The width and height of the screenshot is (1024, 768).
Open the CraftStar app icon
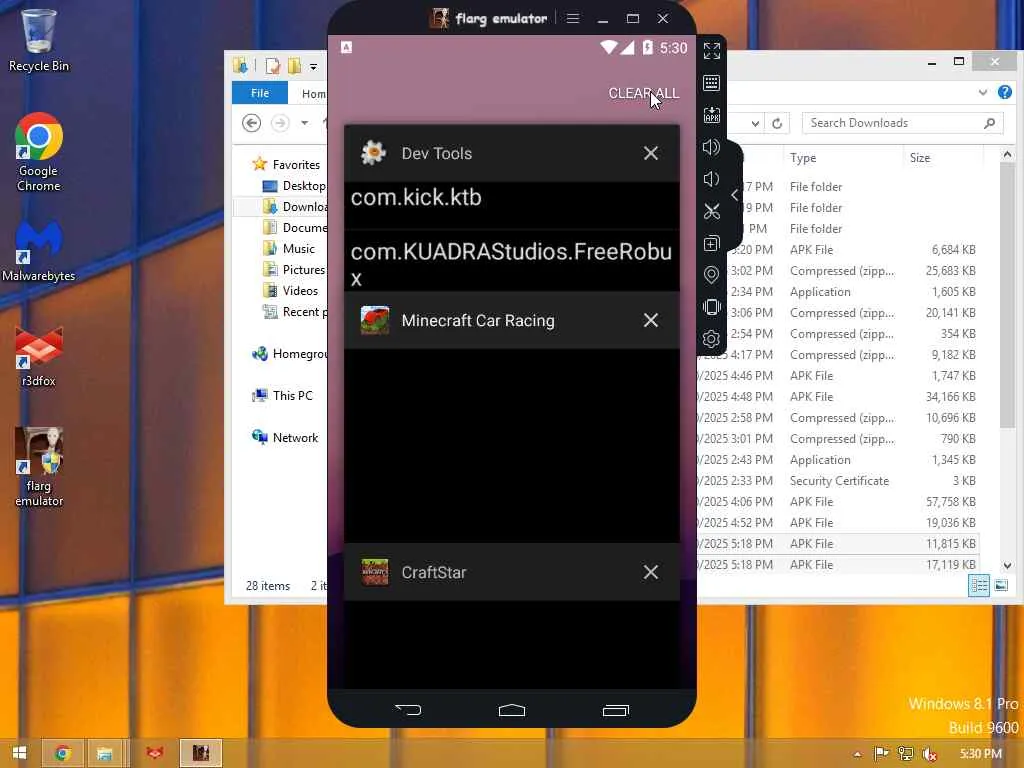(x=375, y=572)
